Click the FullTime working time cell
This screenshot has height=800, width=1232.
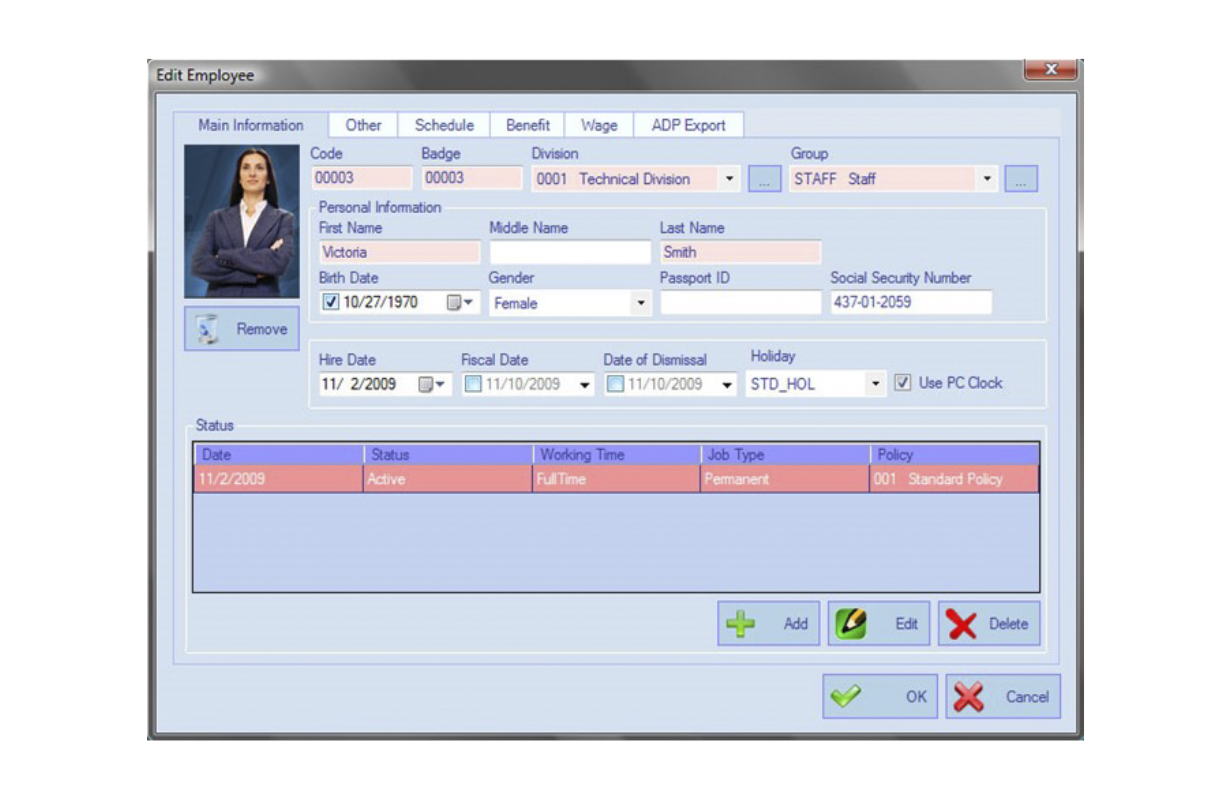pyautogui.click(x=617, y=479)
